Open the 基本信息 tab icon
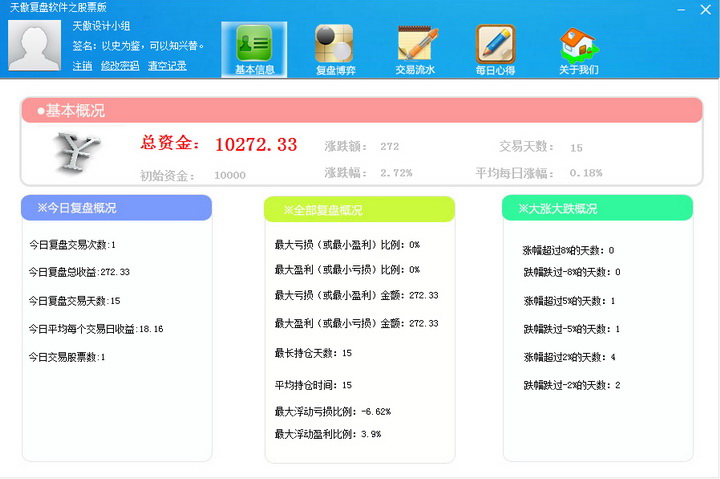The height and width of the screenshot is (479, 720). [254, 43]
